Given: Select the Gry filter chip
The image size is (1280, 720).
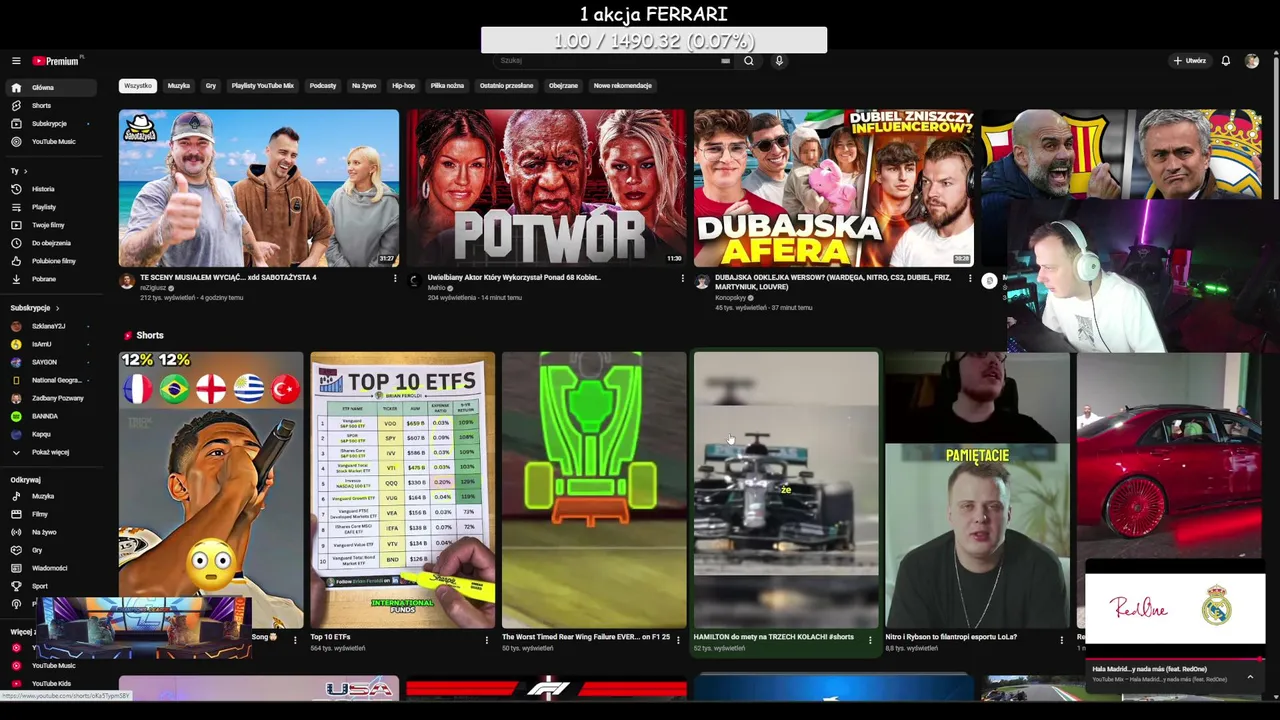Looking at the screenshot, I should [x=211, y=86].
